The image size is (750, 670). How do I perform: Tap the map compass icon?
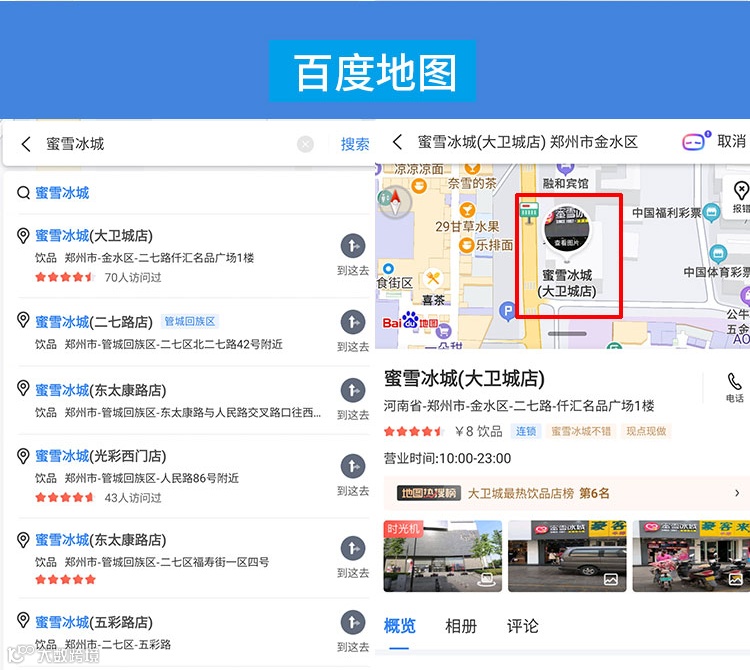tap(395, 201)
